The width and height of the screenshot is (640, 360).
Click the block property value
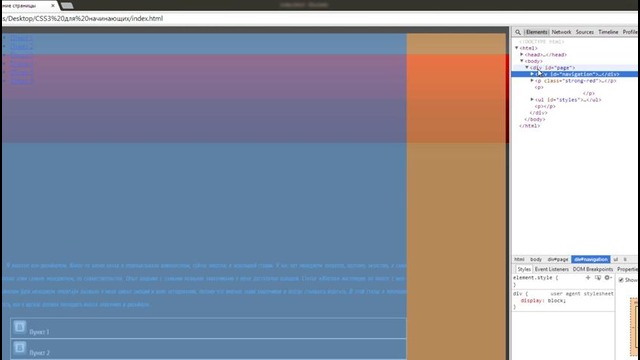pyautogui.click(x=556, y=300)
